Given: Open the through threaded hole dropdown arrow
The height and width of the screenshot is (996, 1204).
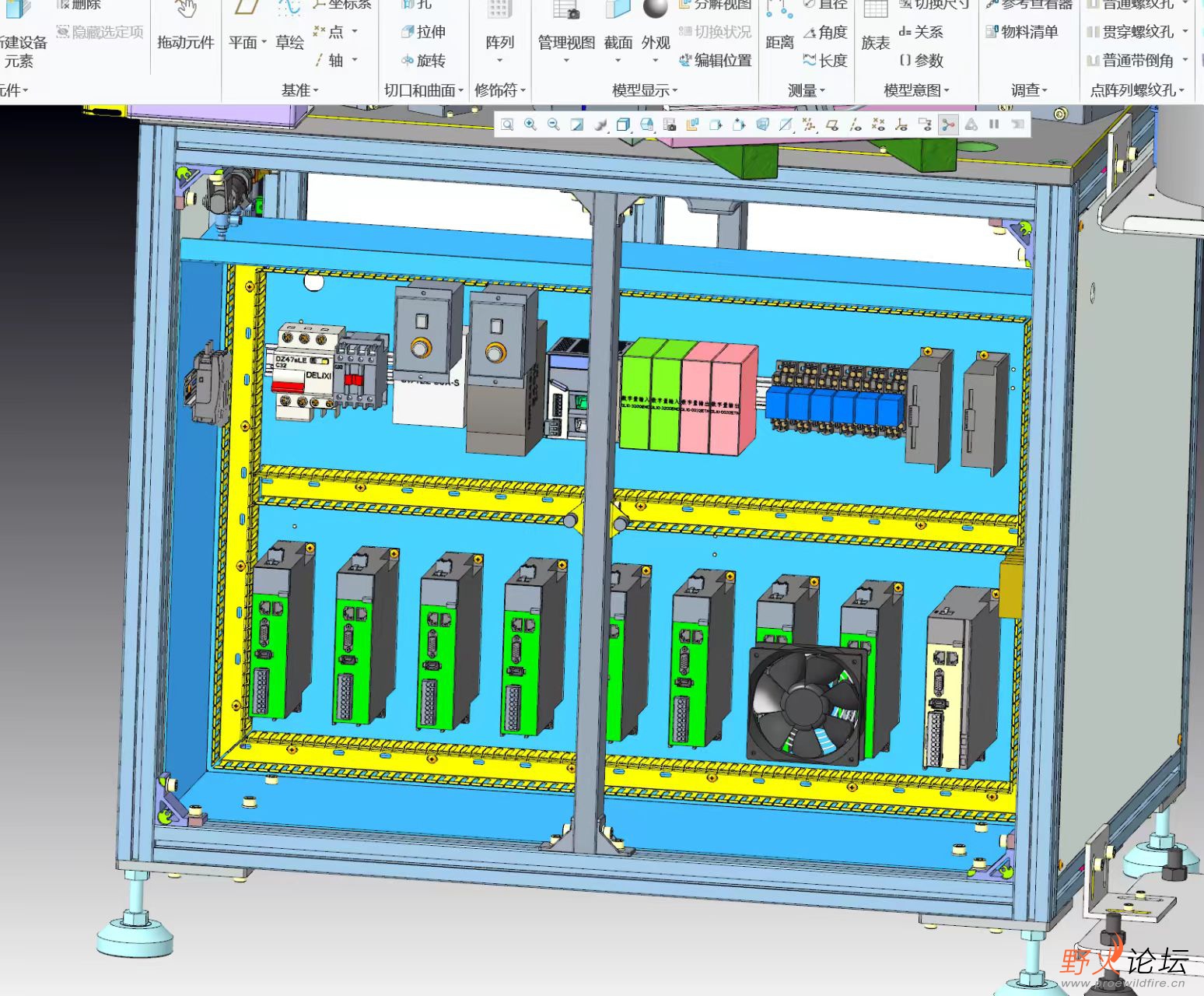Looking at the screenshot, I should 1185,32.
